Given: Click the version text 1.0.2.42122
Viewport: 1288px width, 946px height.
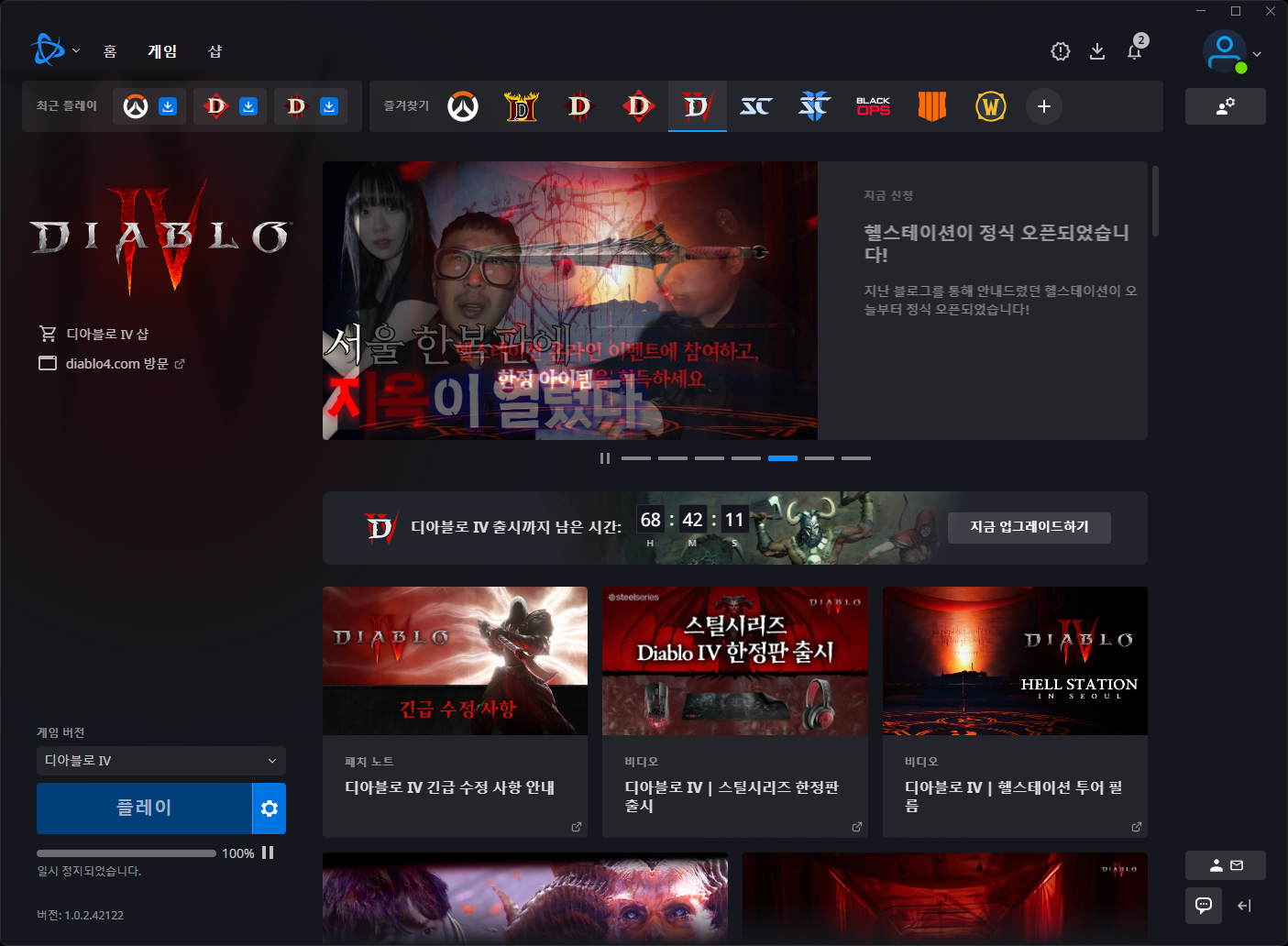Looking at the screenshot, I should click(81, 915).
